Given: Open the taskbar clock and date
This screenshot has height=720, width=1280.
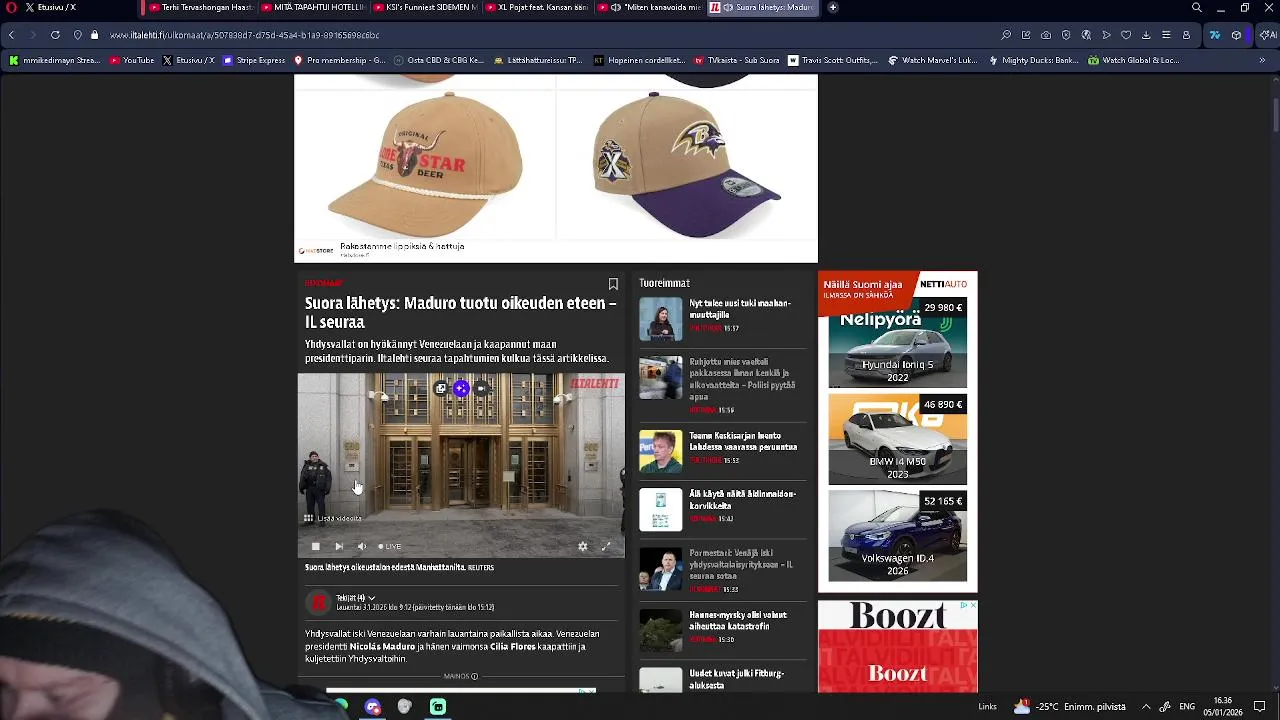Looking at the screenshot, I should 1222,706.
